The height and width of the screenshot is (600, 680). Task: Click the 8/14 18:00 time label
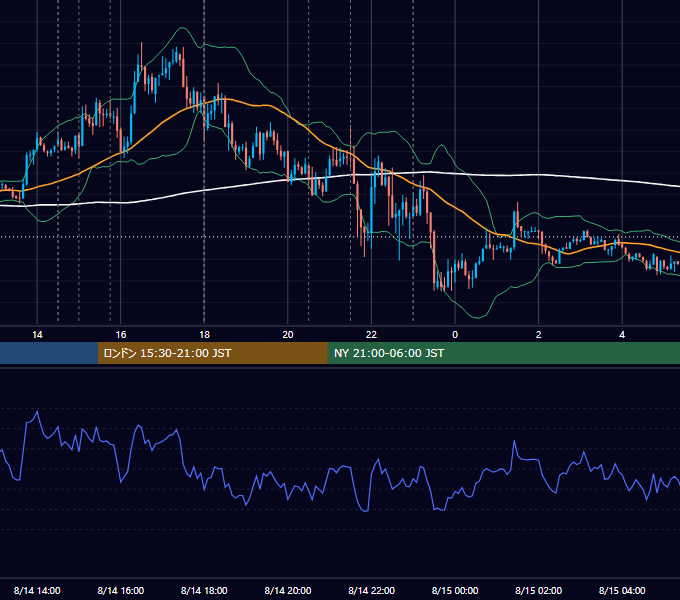[204, 590]
